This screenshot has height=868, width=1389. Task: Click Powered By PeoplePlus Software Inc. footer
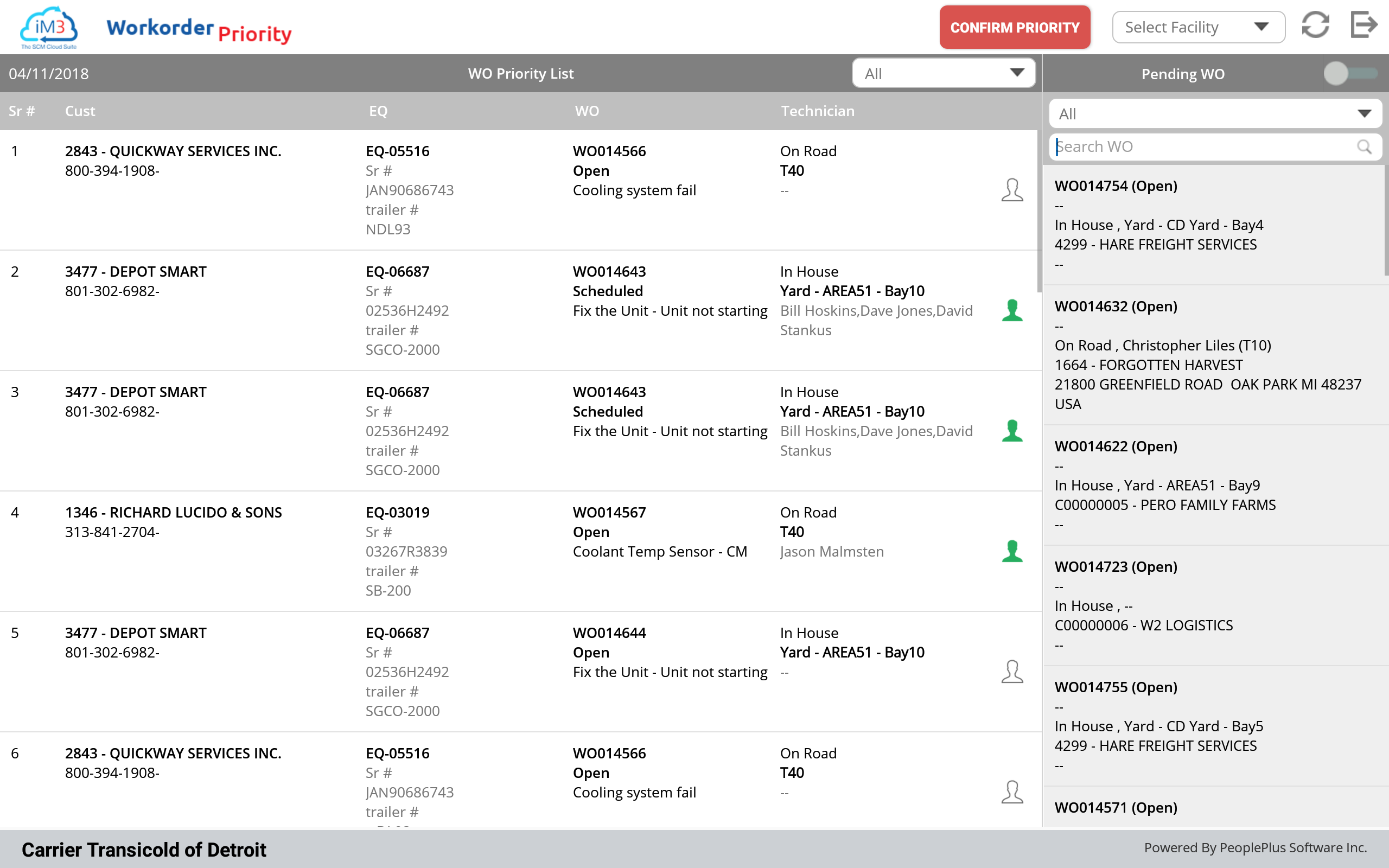(1256, 847)
